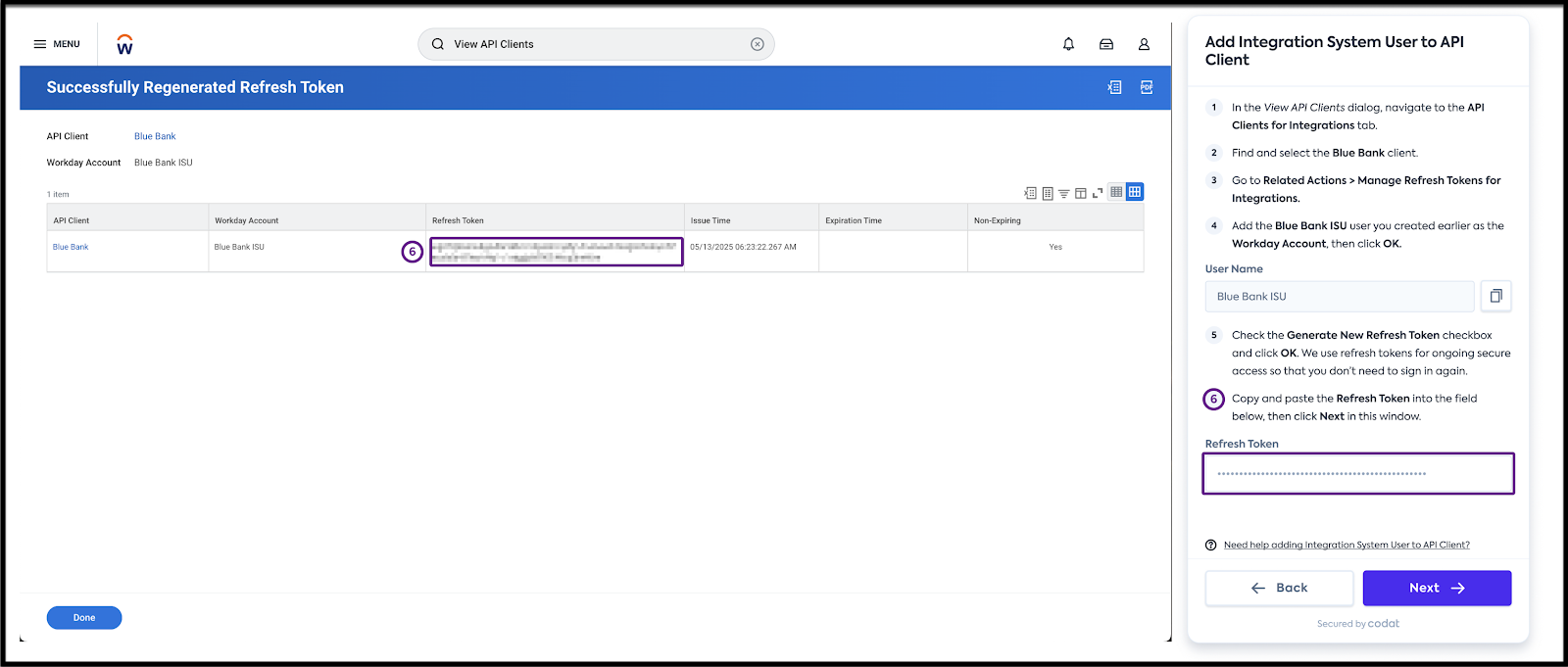Switch to compact grid view toggle
The height and width of the screenshot is (667, 1568).
click(x=1116, y=192)
